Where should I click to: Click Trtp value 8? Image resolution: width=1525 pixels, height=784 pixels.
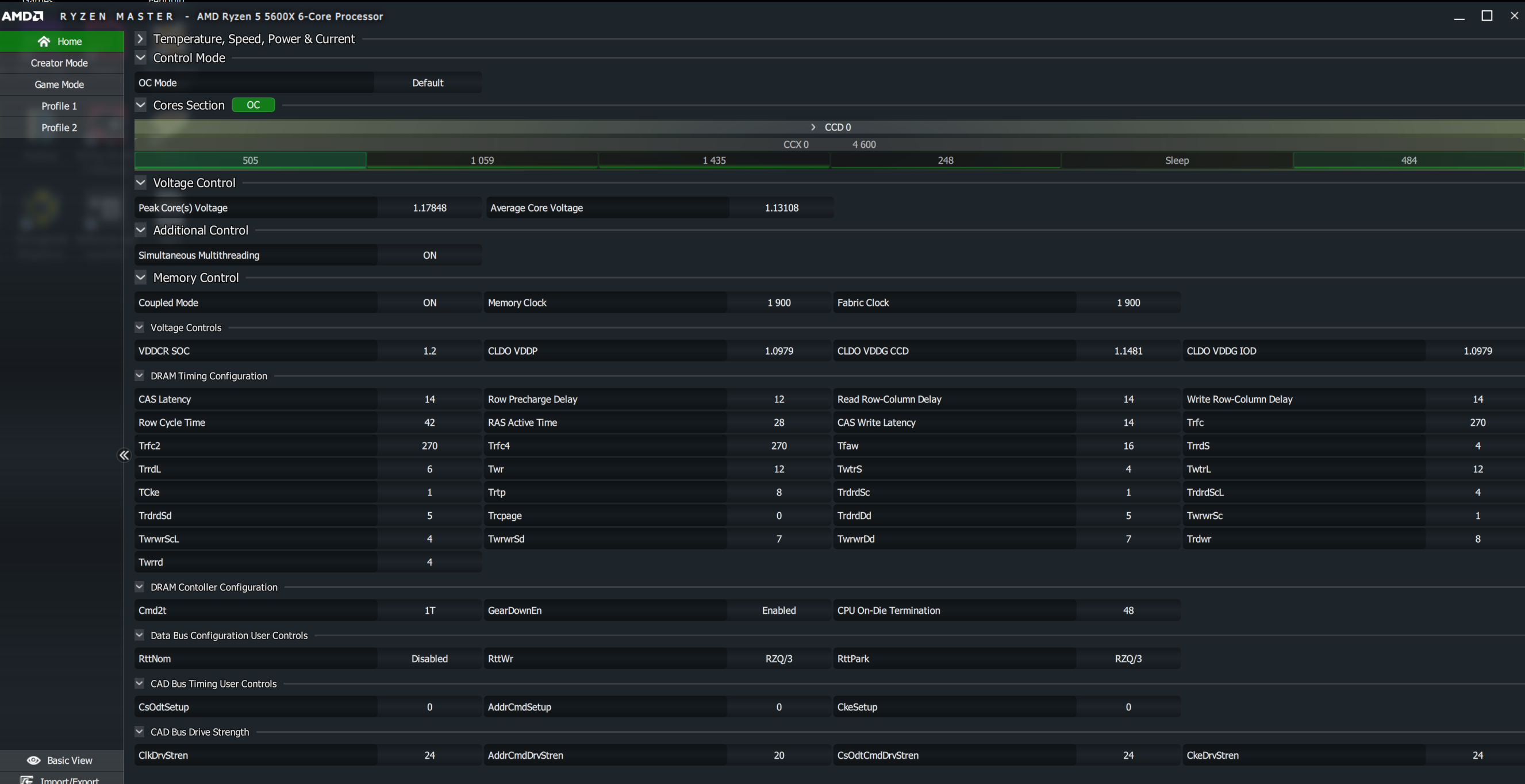[x=779, y=493]
